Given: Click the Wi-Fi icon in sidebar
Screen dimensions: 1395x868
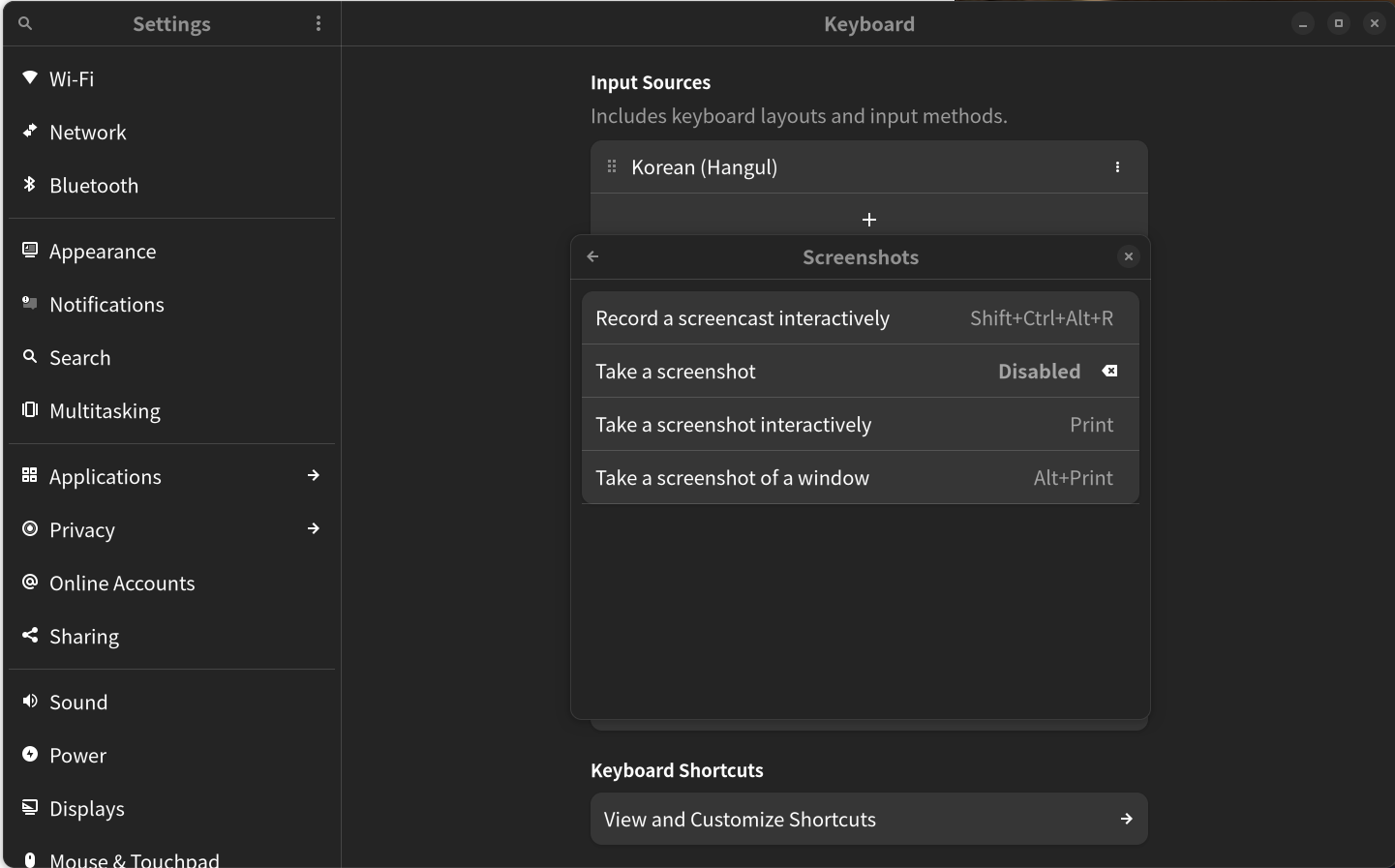Looking at the screenshot, I should coord(30,77).
